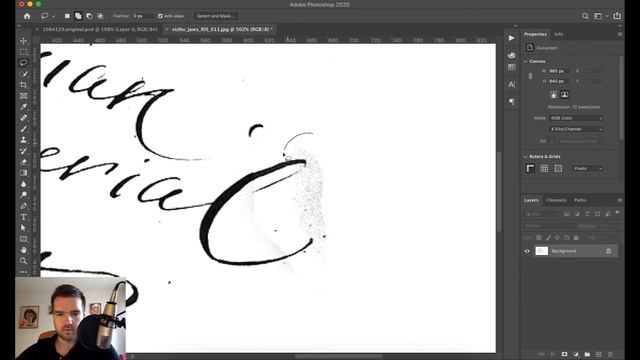Viewport: 640px width, 360px height.
Task: Collapse the Rulers & Grids section
Action: coord(525,156)
